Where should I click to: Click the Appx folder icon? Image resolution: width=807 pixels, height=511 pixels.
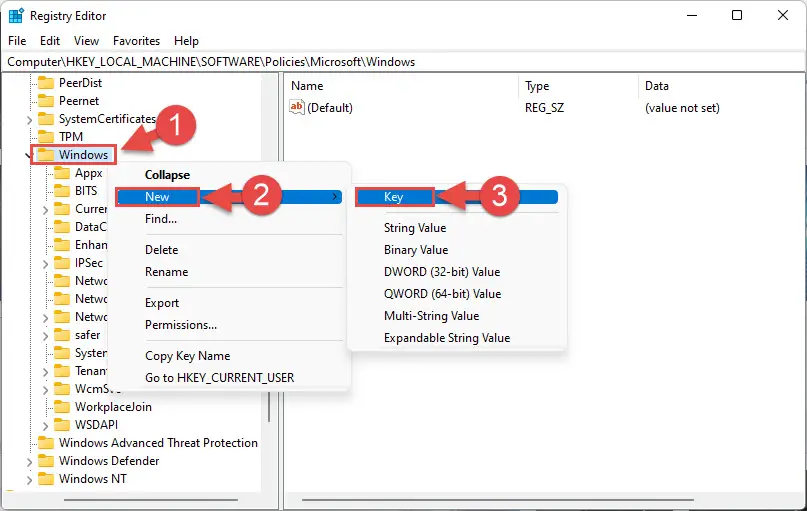click(x=62, y=173)
